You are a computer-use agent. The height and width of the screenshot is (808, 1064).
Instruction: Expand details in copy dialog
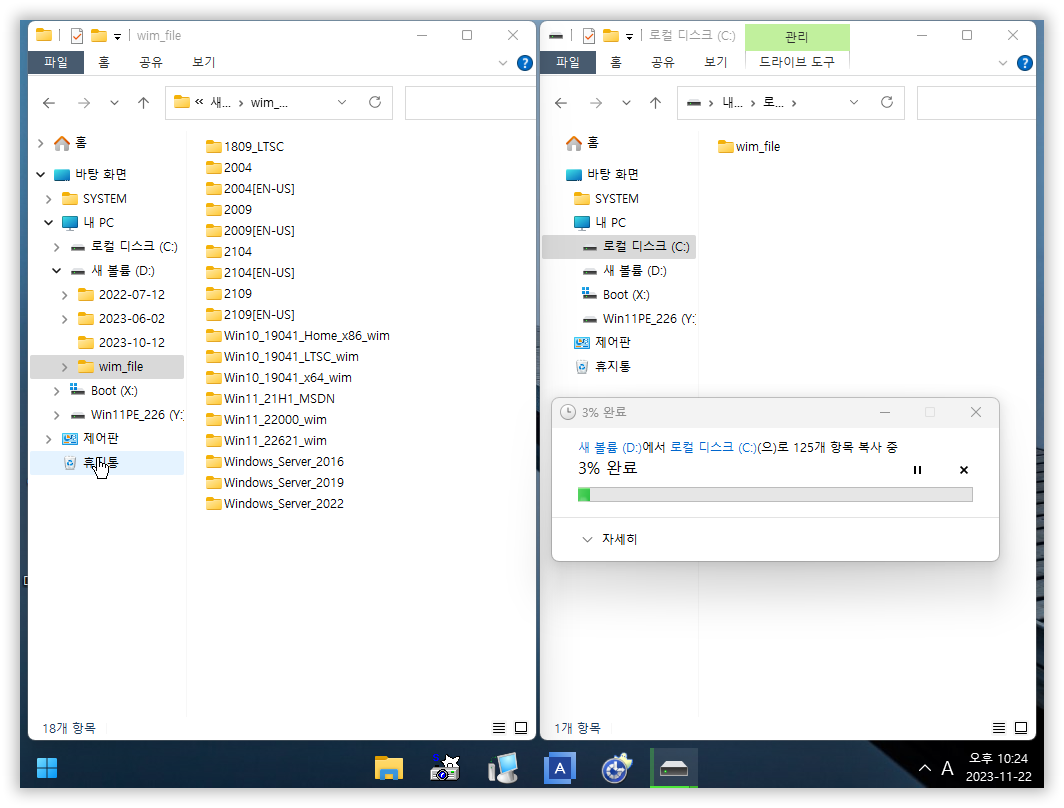click(609, 539)
